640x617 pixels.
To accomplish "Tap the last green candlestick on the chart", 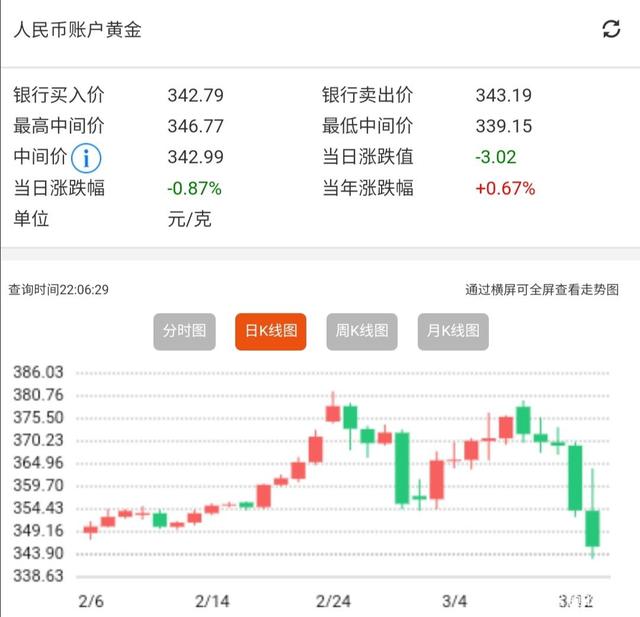I will [592, 528].
